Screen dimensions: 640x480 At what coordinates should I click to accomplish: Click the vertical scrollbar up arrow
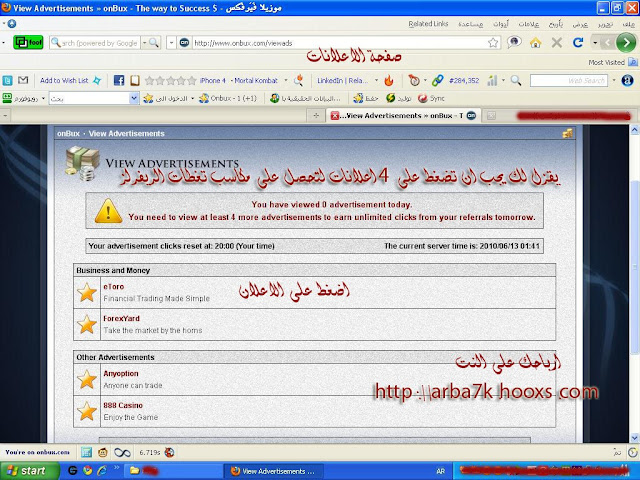(x=635, y=130)
